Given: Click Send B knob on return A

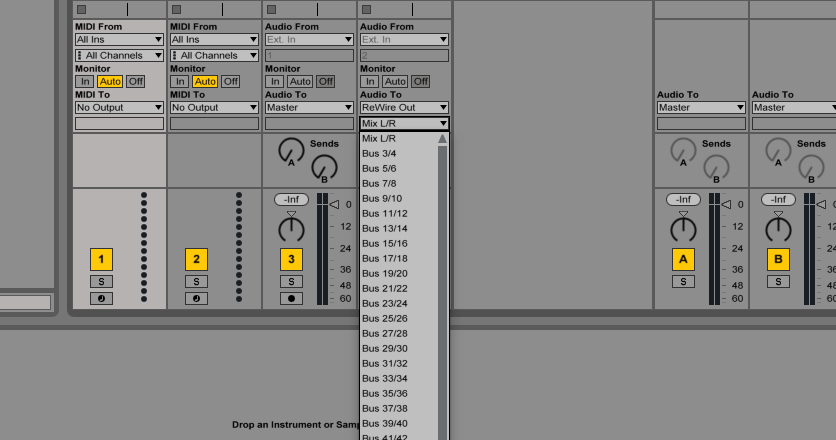Looking at the screenshot, I should click(x=716, y=168).
